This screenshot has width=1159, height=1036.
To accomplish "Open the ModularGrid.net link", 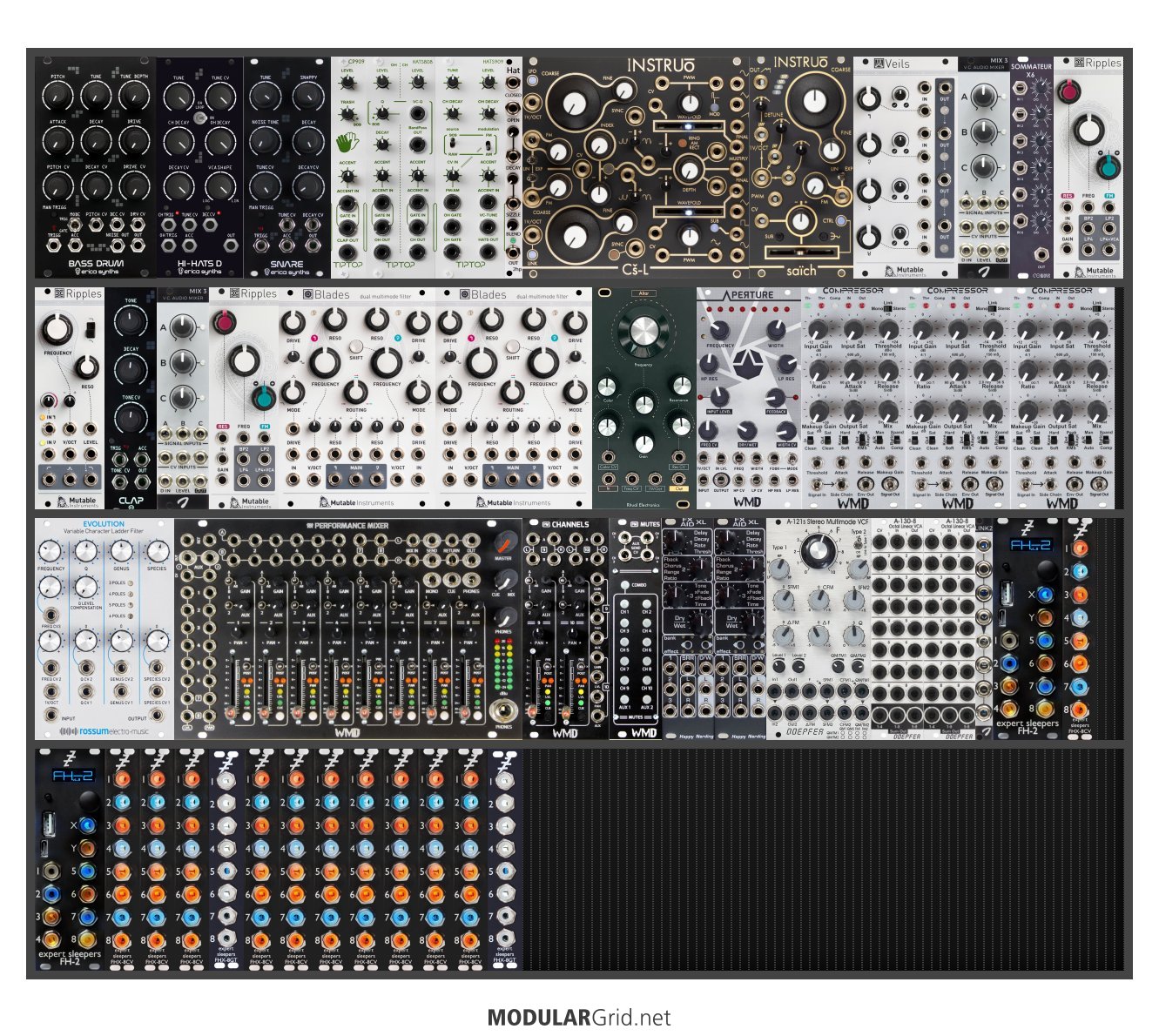I will 579,1017.
